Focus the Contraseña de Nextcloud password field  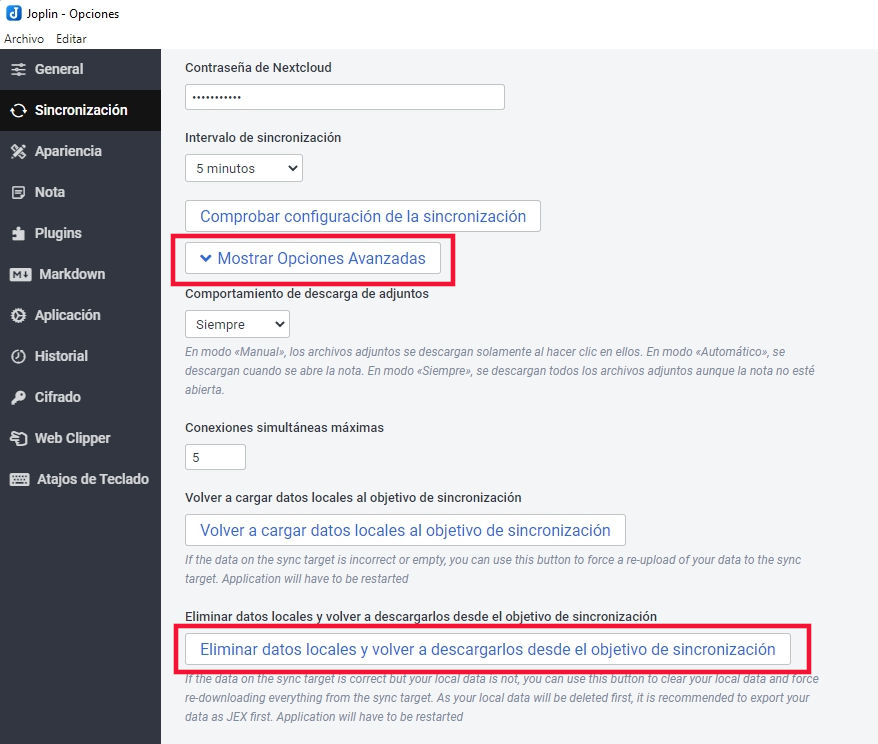pos(345,97)
